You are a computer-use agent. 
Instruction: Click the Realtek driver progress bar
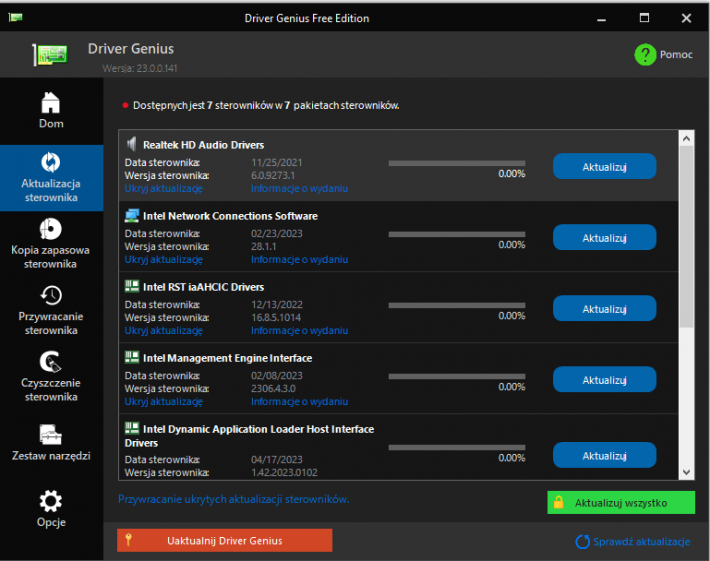pos(457,163)
